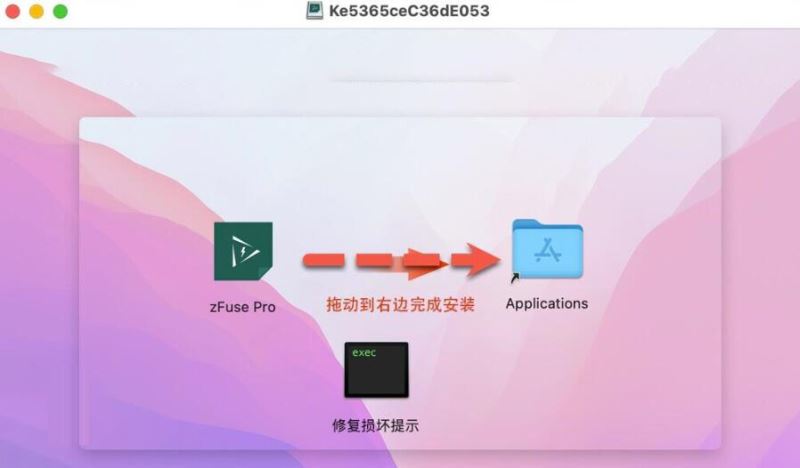Select the zFuse Pro app icon
Viewport: 800px width, 468px height.
pyautogui.click(x=243, y=251)
